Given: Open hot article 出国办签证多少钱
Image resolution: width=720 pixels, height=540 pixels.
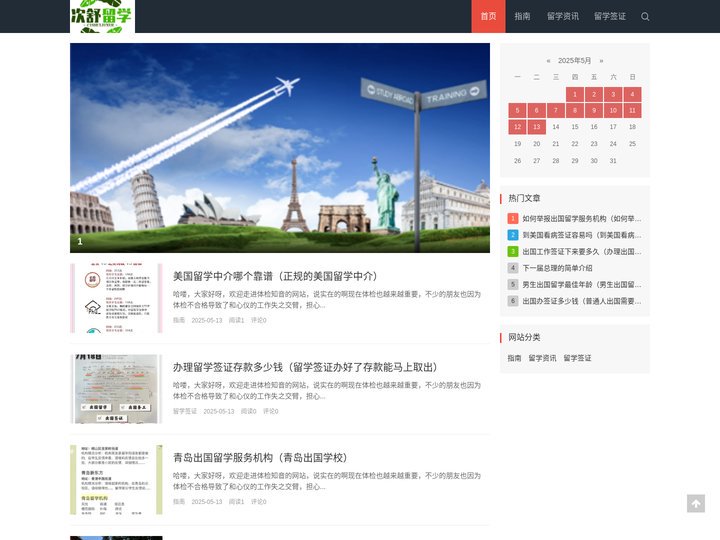Looking at the screenshot, I should 581,301.
